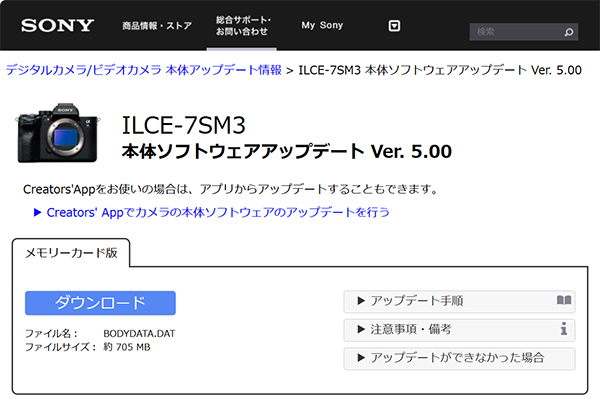Click the blue ダウンロード button
Screen dimensions: 600x403
tap(100, 303)
